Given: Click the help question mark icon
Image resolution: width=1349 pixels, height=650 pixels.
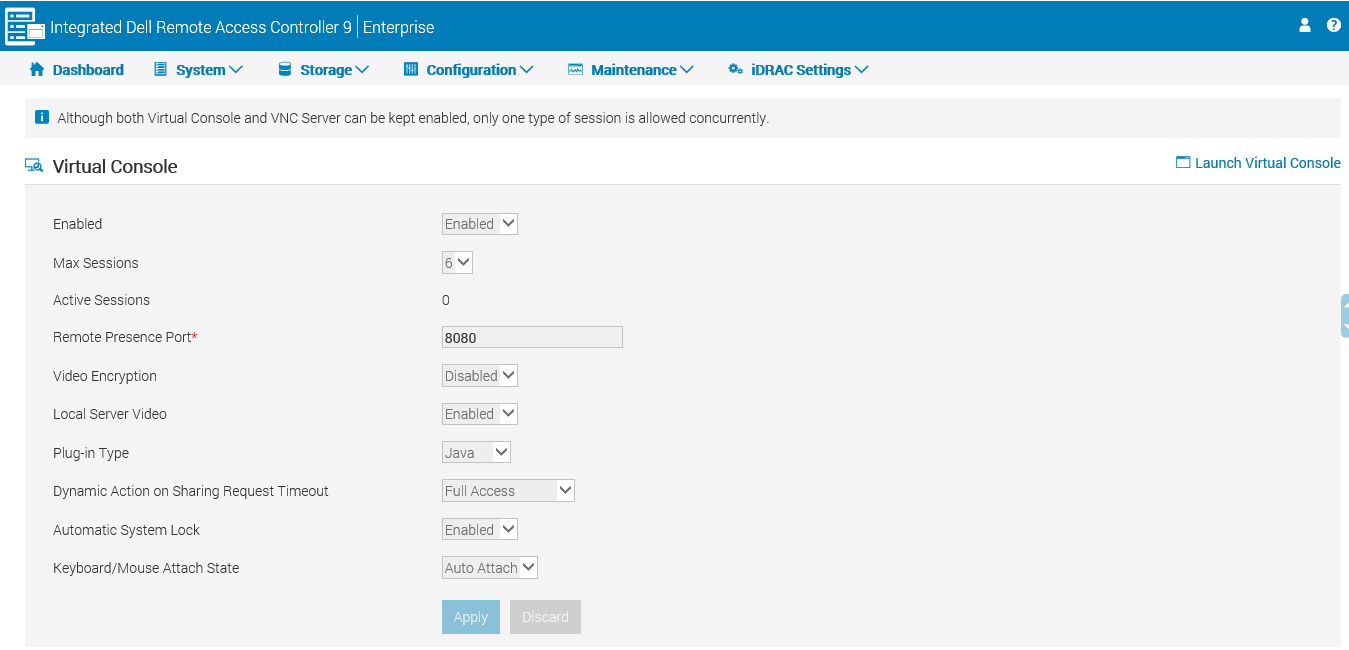Looking at the screenshot, I should click(x=1333, y=26).
